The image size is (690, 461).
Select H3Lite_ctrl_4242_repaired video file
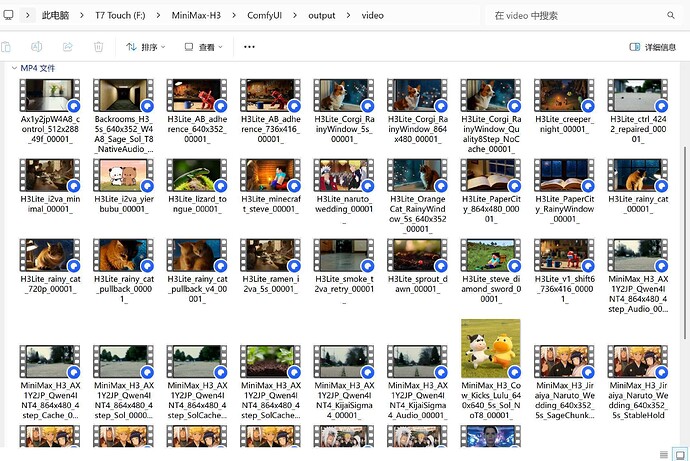click(638, 110)
